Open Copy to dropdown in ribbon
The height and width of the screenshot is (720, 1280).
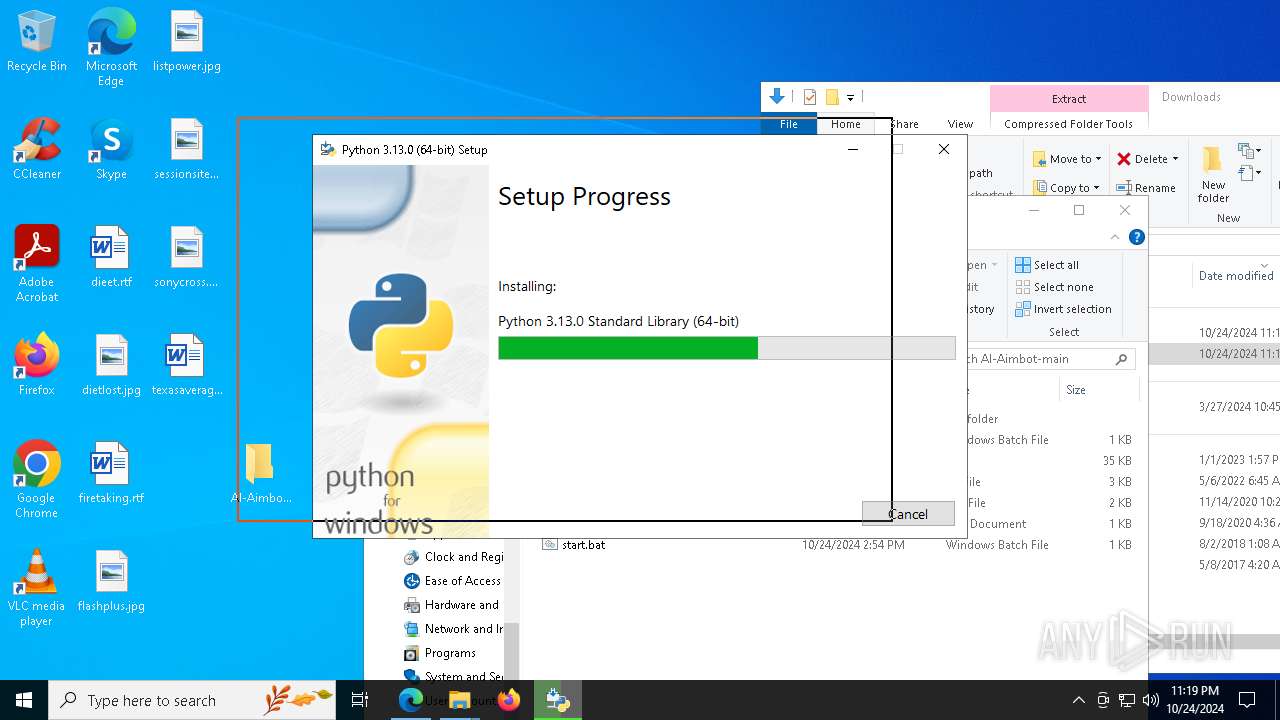click(x=1067, y=188)
